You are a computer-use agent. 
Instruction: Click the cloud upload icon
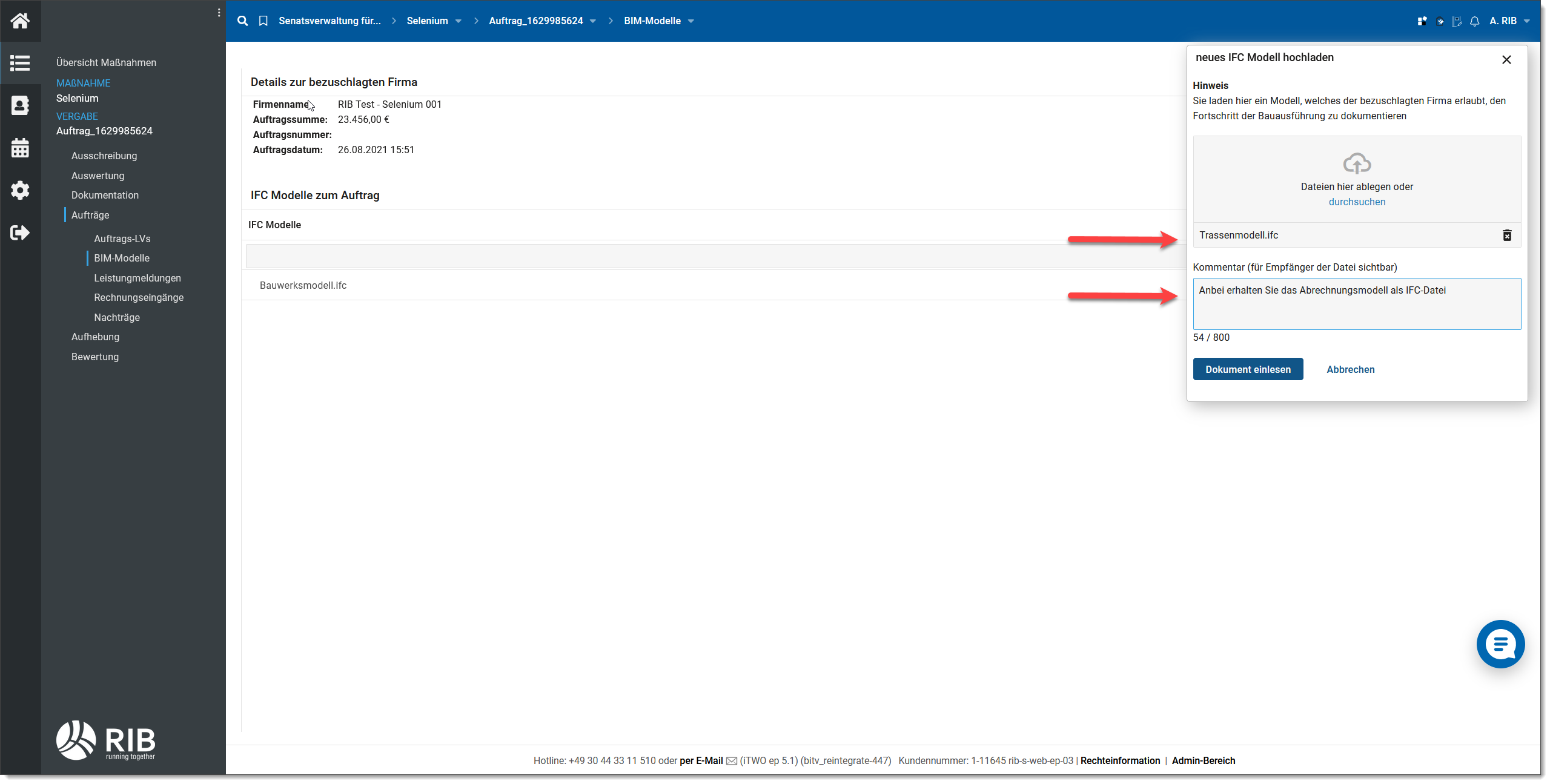click(1356, 163)
